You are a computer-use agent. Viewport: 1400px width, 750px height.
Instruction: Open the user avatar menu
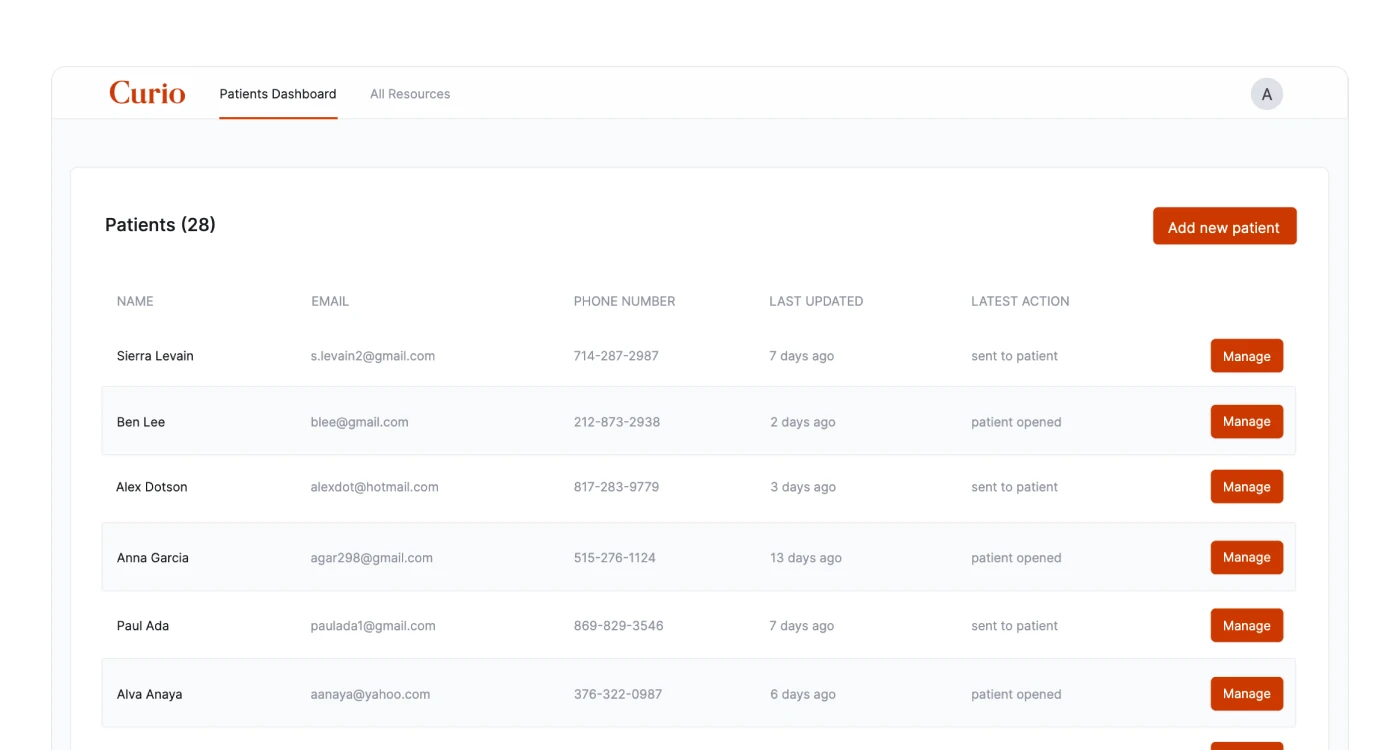(x=1266, y=94)
